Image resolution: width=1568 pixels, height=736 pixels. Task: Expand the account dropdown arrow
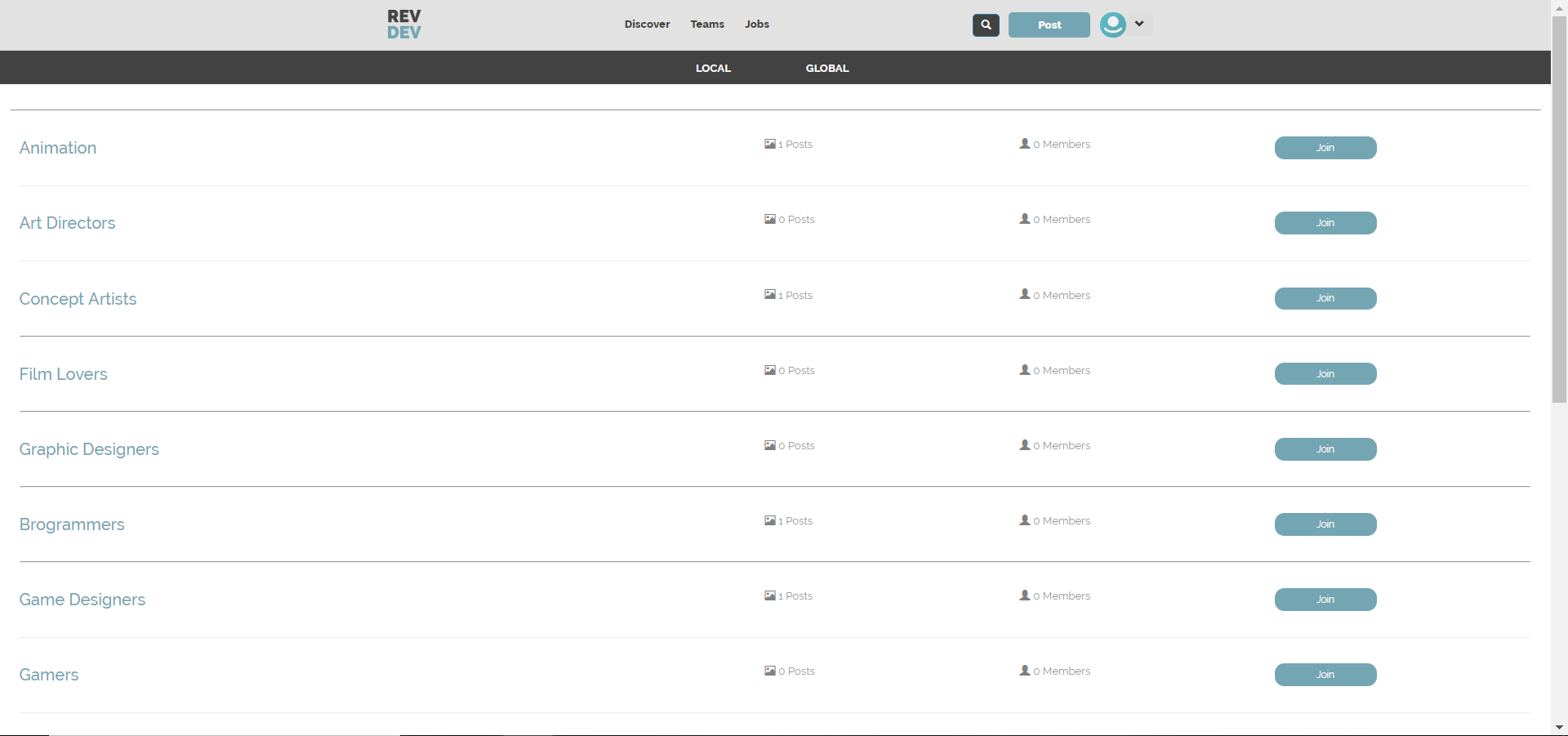1139,24
